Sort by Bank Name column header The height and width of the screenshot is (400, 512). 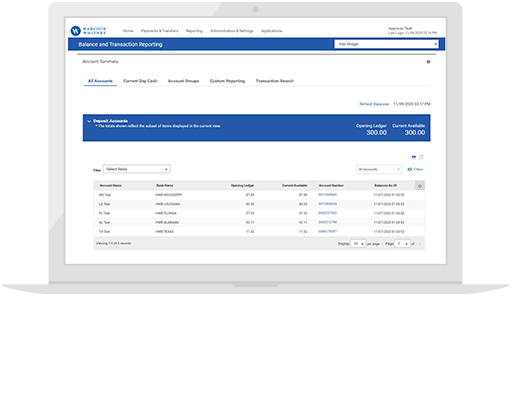point(165,185)
